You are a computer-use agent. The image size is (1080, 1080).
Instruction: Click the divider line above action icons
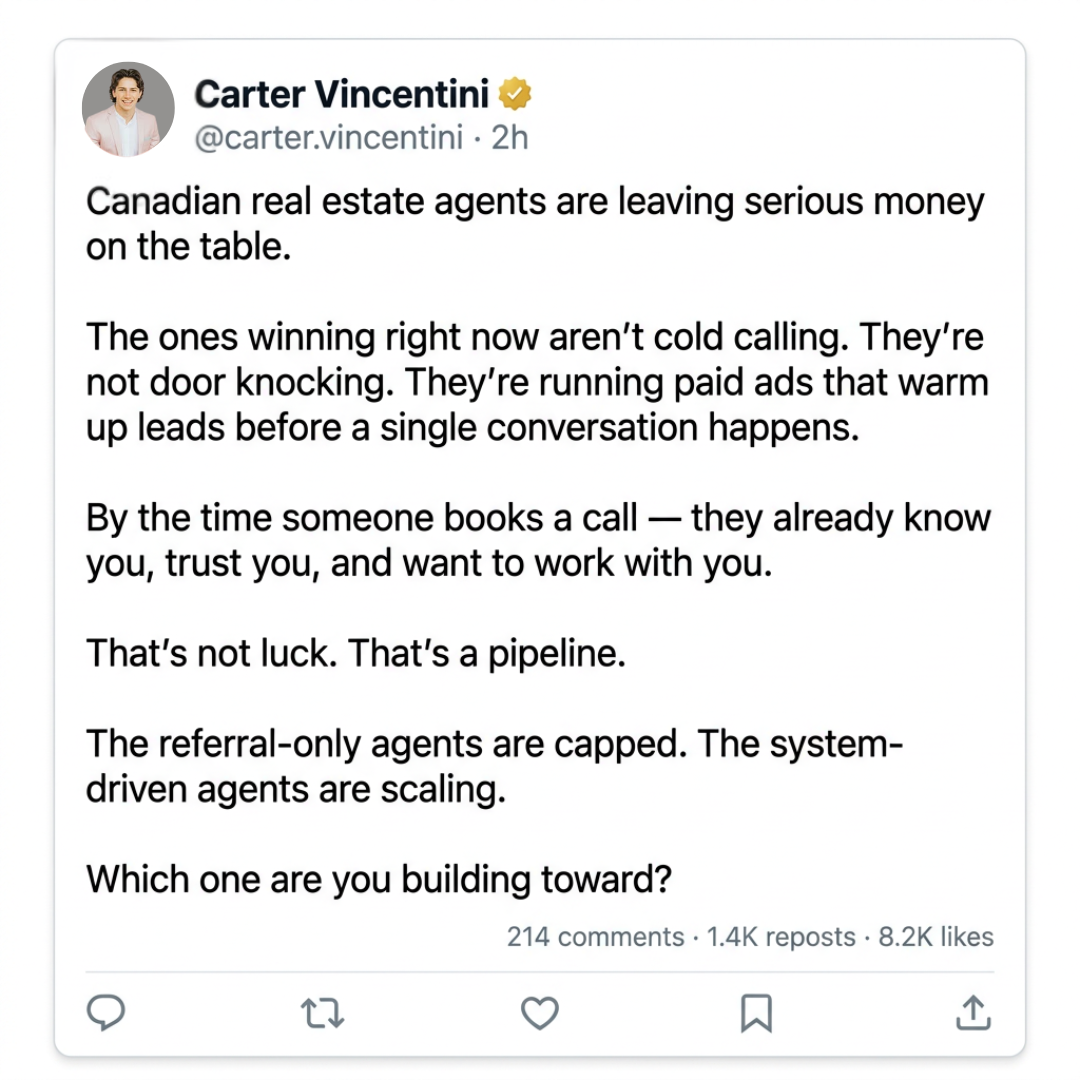tap(539, 972)
